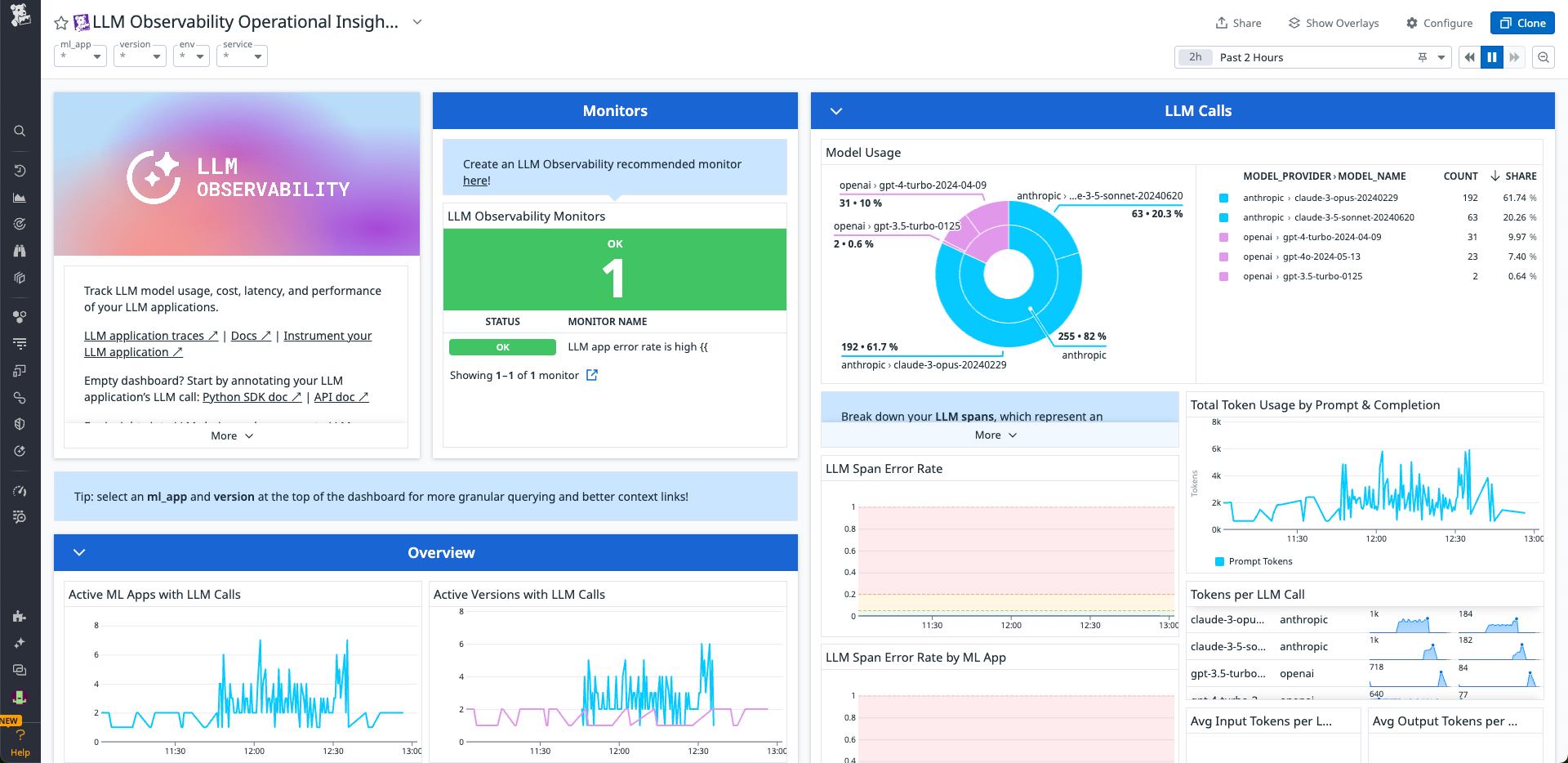
Task: Open the 'here' monitor creation link
Action: (x=474, y=180)
